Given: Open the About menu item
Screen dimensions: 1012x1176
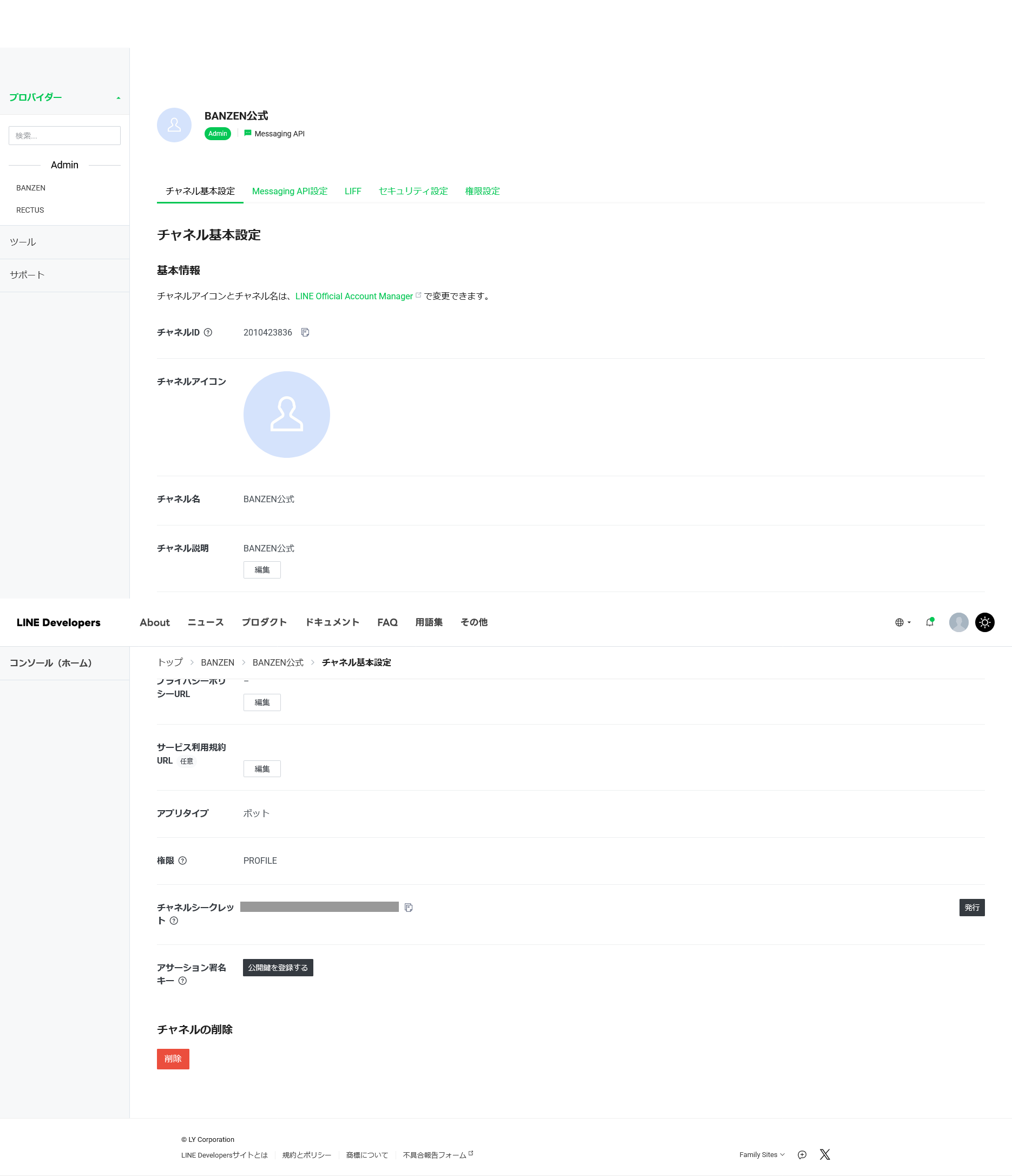Looking at the screenshot, I should coord(154,622).
